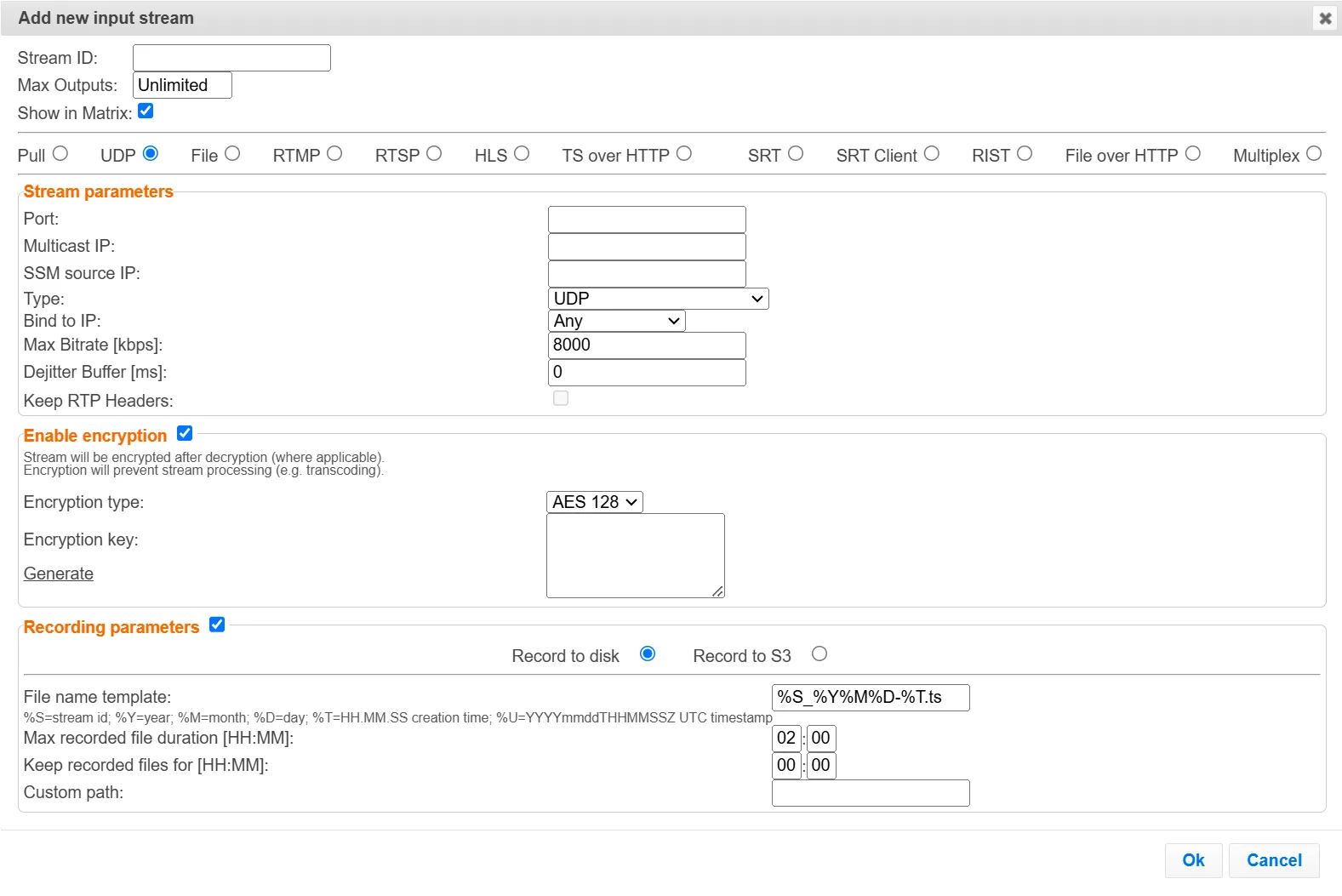The width and height of the screenshot is (1342, 896).
Task: Confirm with the Ok button
Action: coord(1194,860)
